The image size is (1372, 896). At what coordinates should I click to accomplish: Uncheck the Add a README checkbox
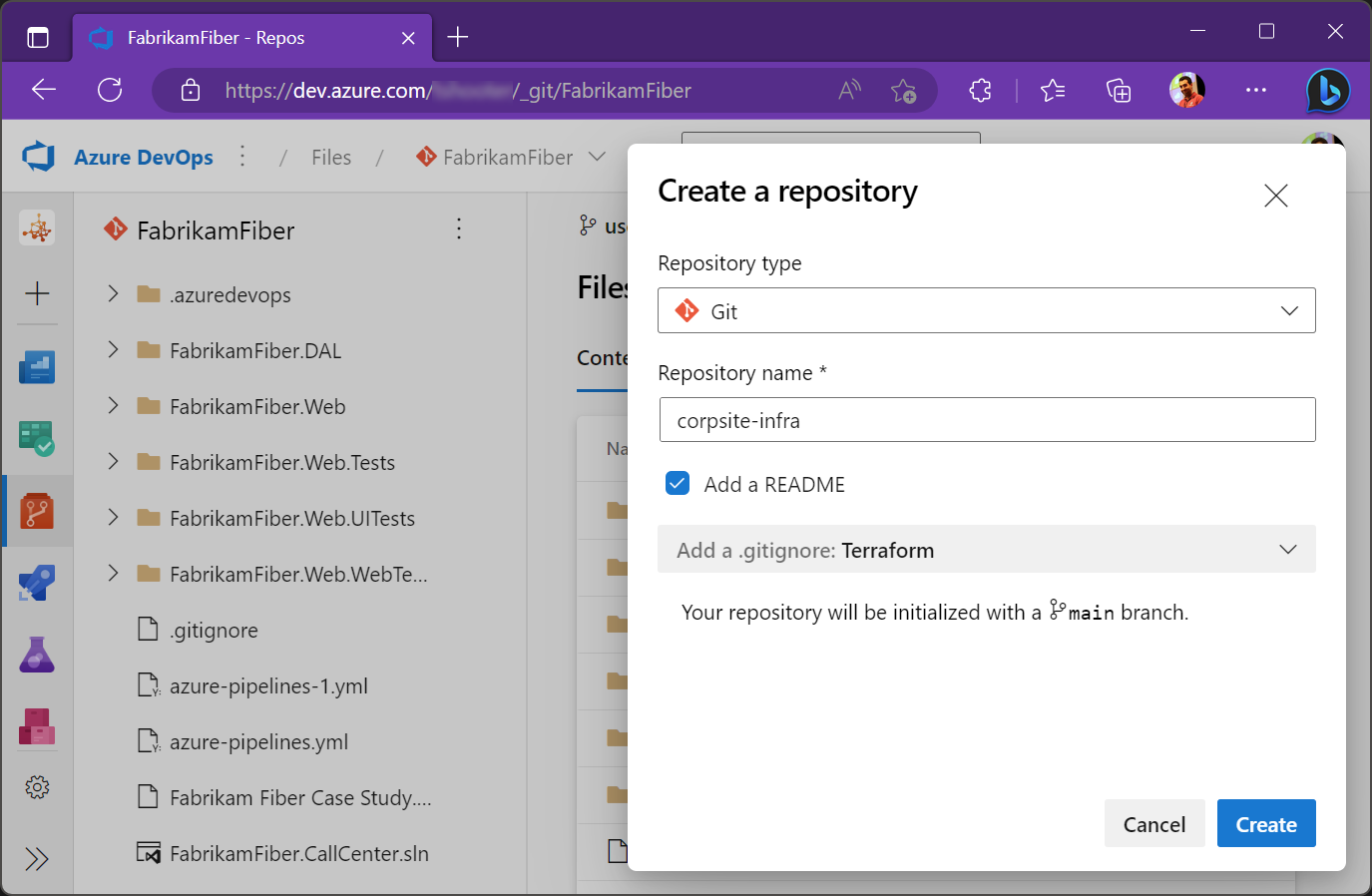point(678,484)
